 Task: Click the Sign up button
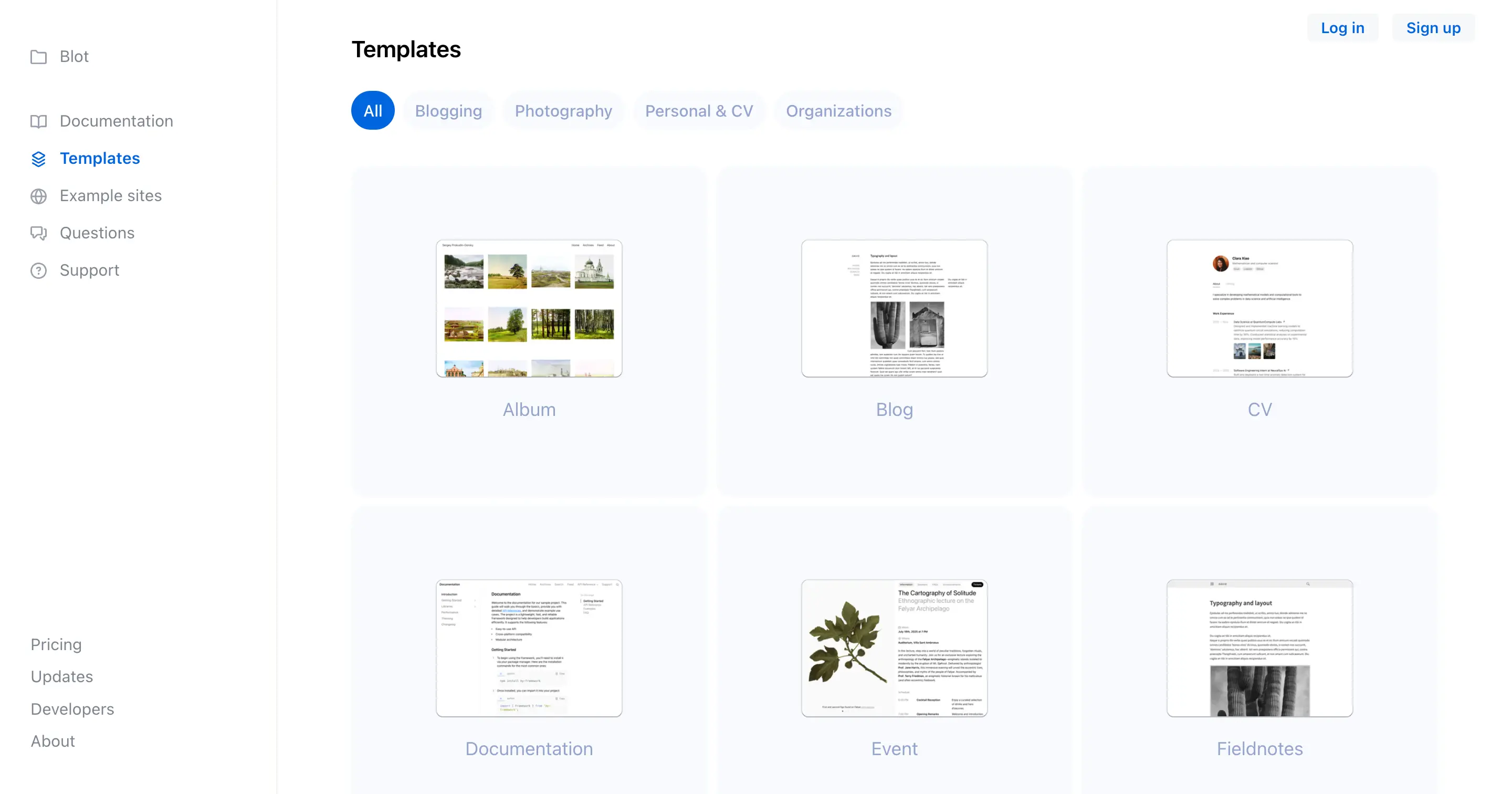point(1433,28)
